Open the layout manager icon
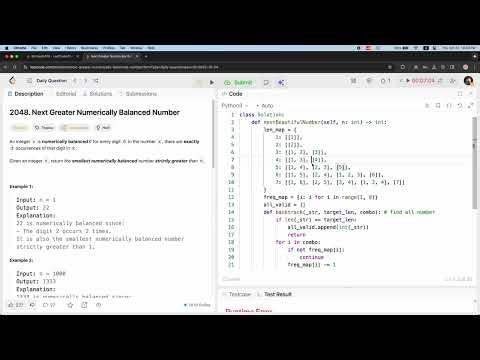480x360 pixels. [x=354, y=81]
